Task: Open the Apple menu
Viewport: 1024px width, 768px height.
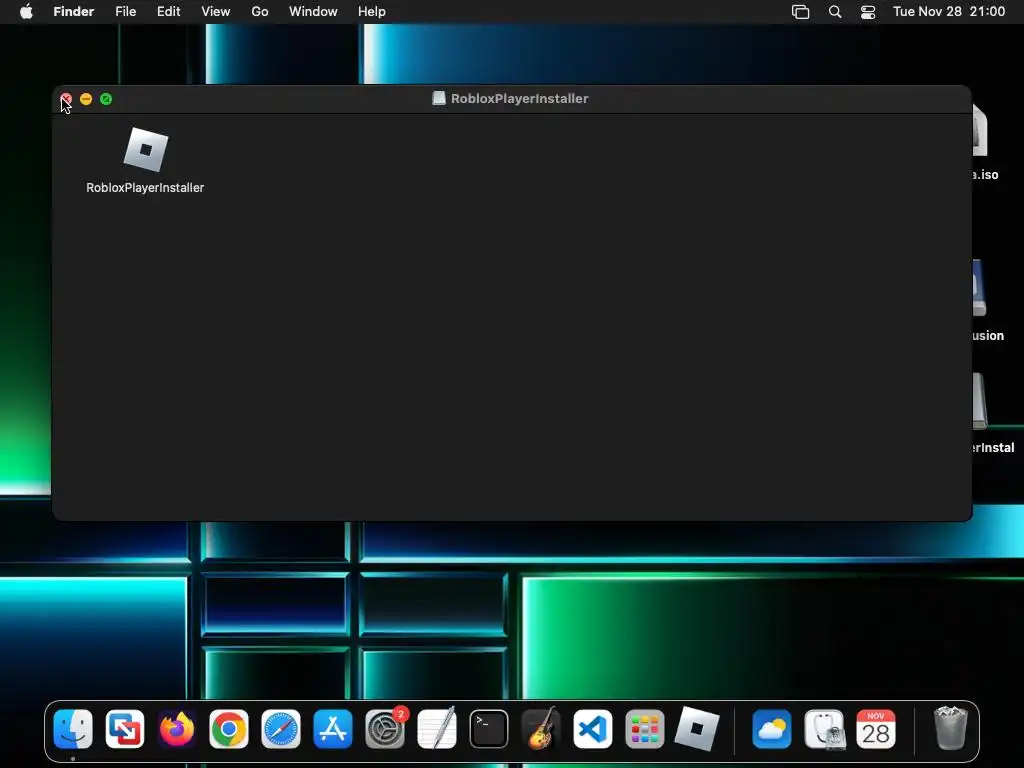Action: (x=26, y=12)
